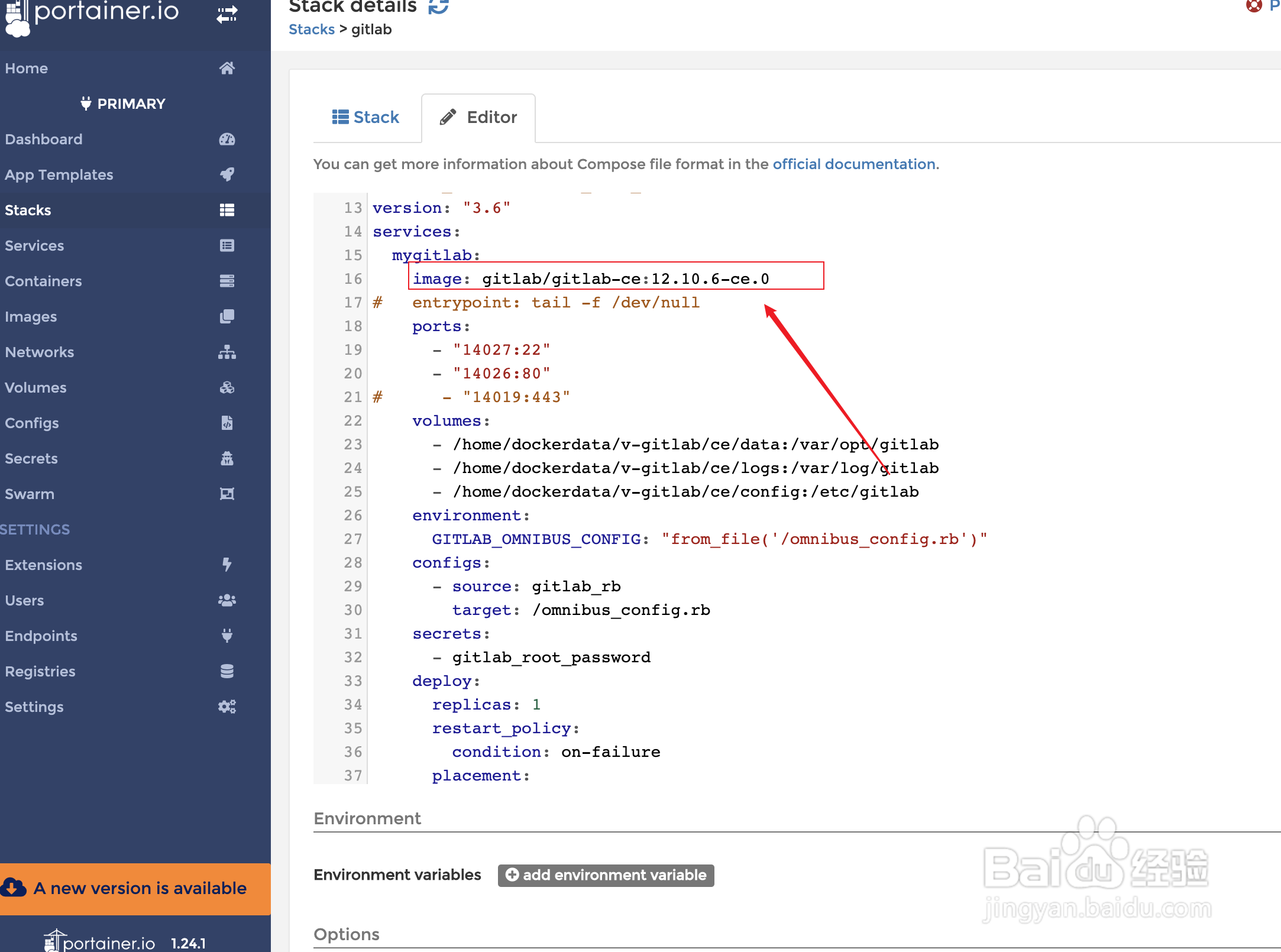Viewport: 1281px width, 952px height.
Task: Click the source: gitlab_rb config line
Action: pyautogui.click(x=527, y=586)
